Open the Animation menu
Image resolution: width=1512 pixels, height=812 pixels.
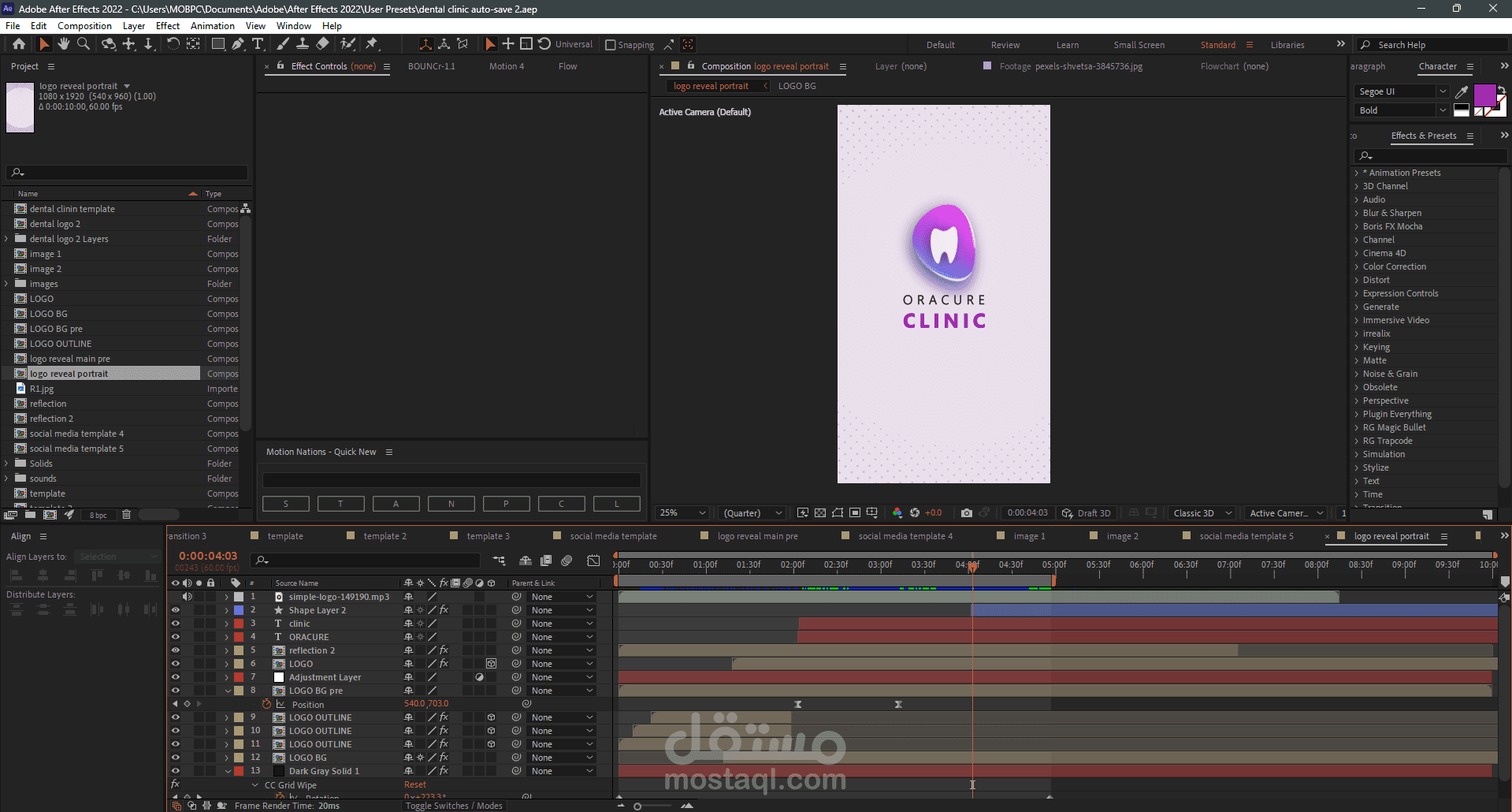pyautogui.click(x=213, y=26)
